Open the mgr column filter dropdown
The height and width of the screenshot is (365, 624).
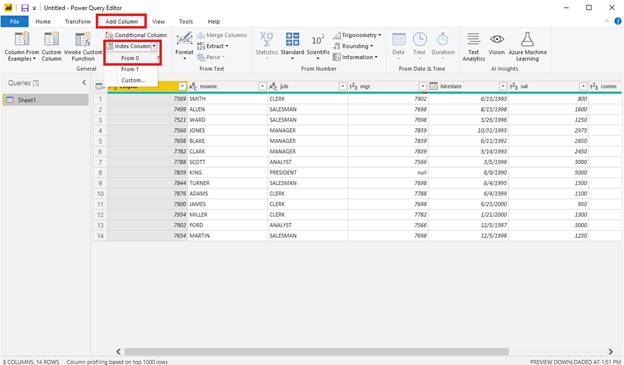[x=423, y=86]
